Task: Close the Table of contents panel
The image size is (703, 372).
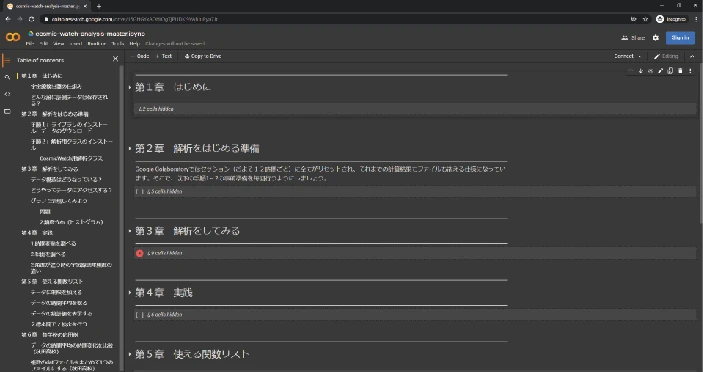Action: 115,59
